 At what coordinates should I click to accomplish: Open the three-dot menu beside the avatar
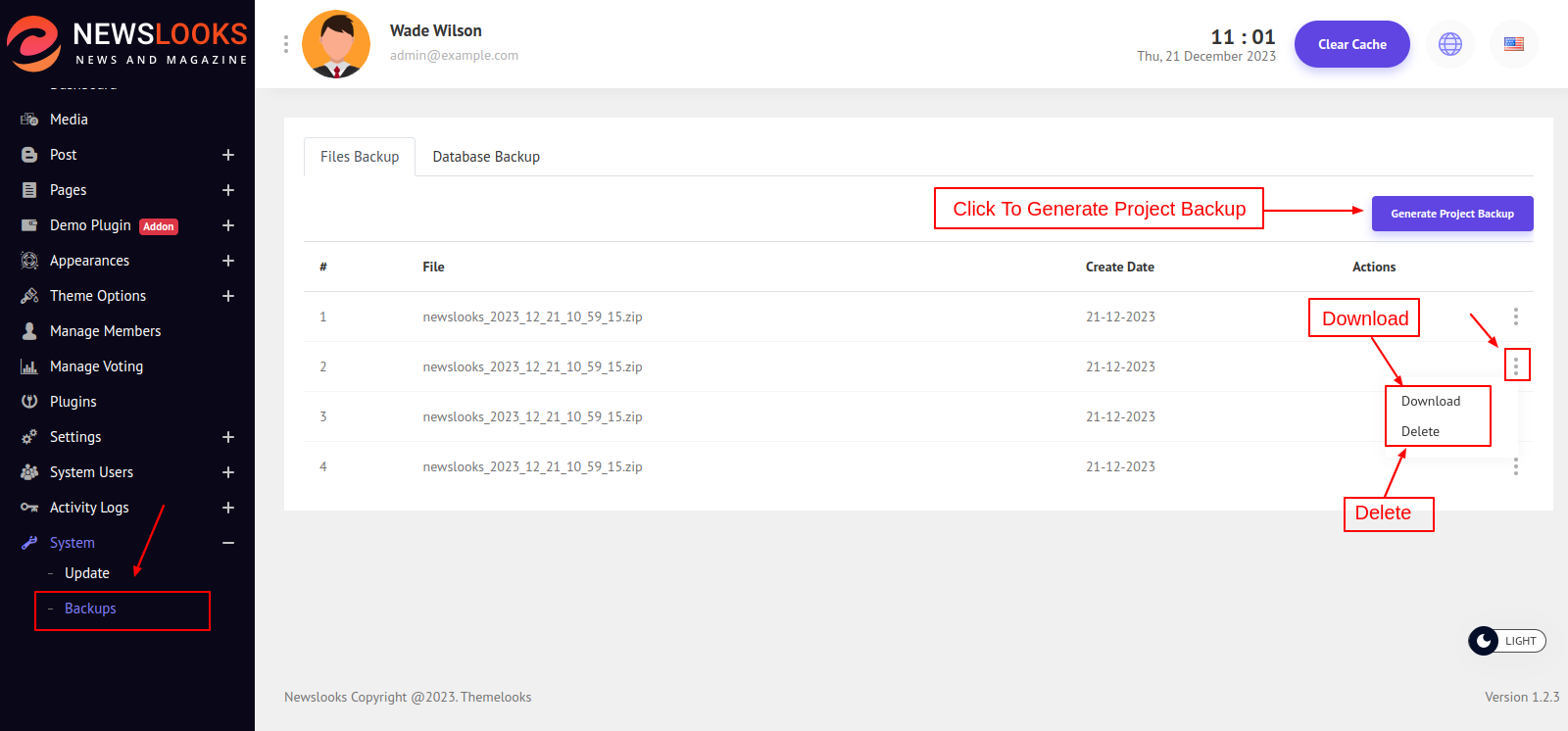286,44
